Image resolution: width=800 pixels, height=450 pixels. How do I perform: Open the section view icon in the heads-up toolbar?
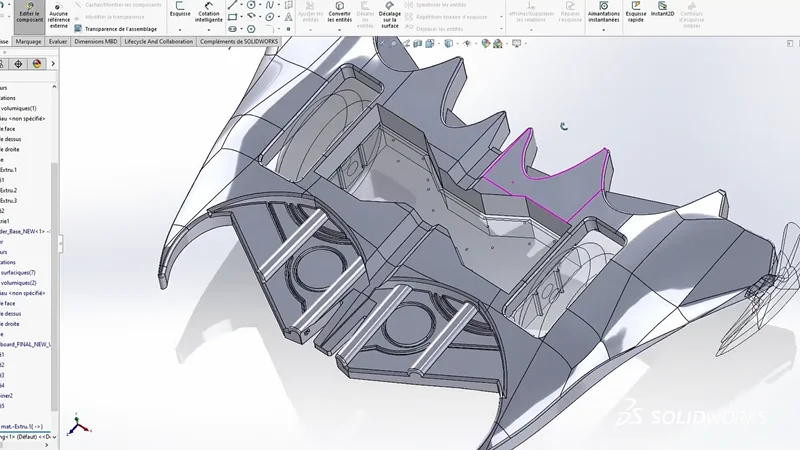(x=417, y=43)
